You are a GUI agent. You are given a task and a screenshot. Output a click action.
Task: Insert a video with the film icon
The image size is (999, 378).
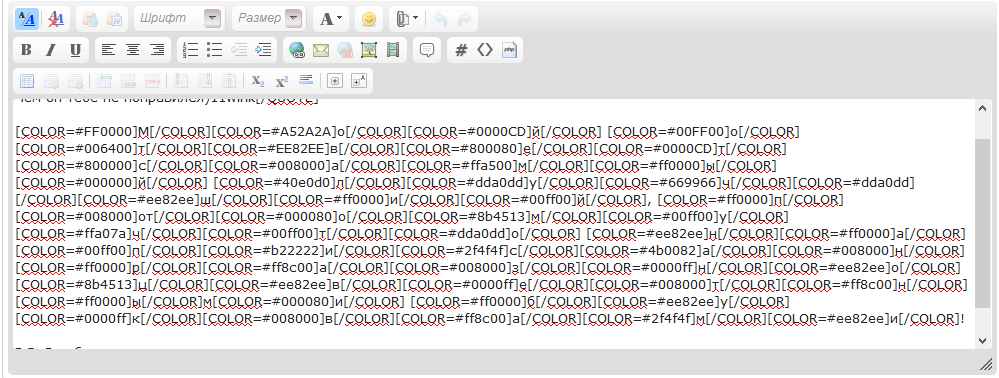click(x=393, y=50)
